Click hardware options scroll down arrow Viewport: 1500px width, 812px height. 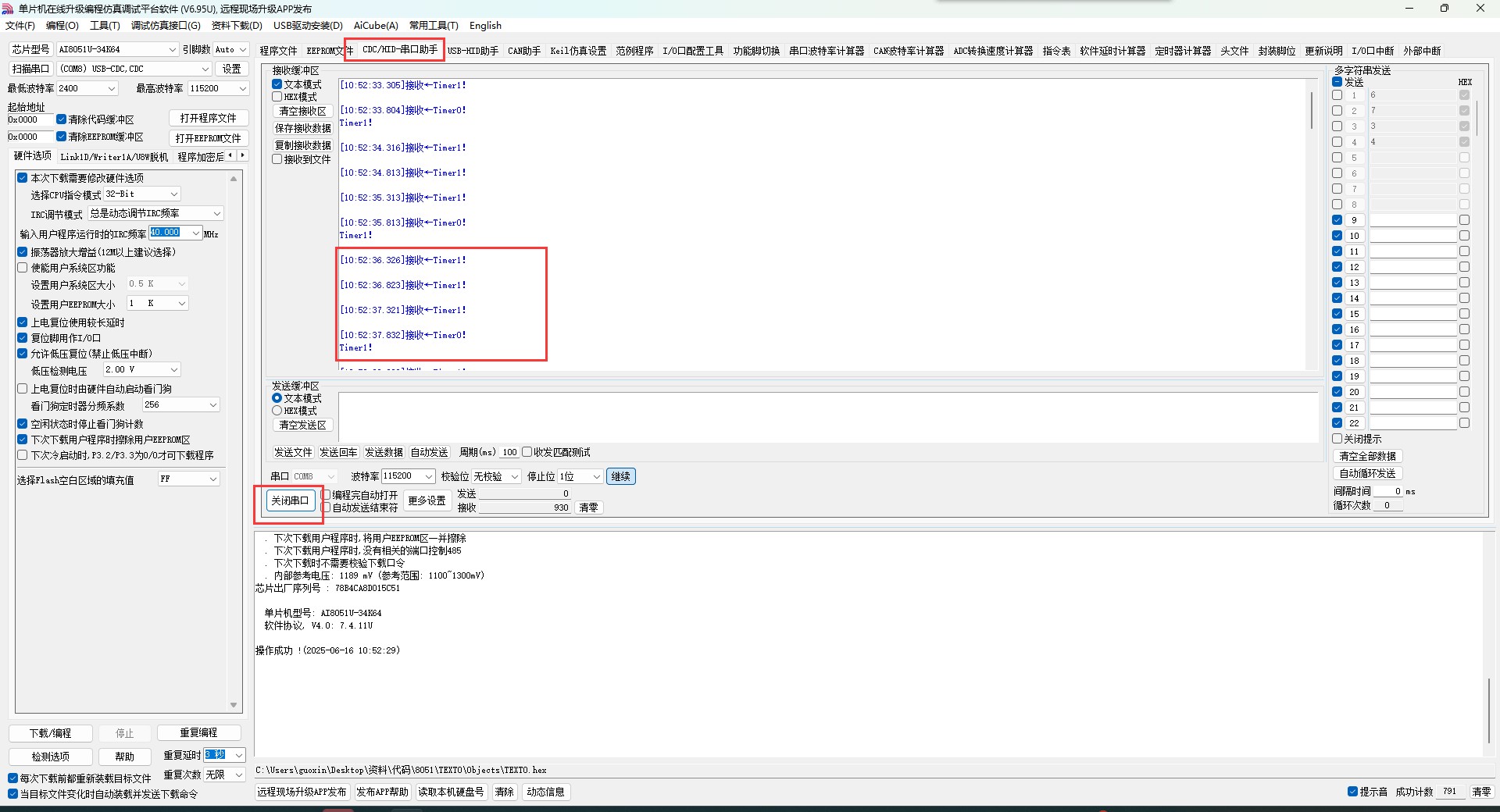[x=233, y=705]
